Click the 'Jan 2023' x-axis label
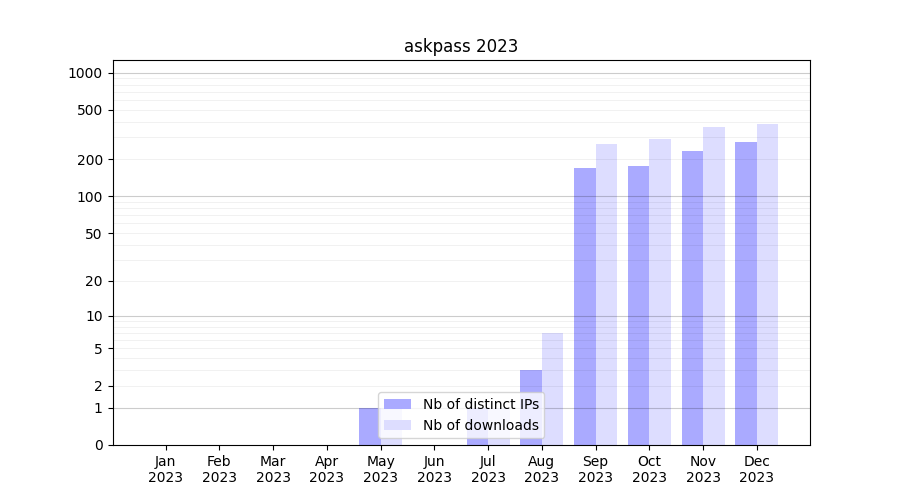Screen dimensions: 900x500 [x=166, y=469]
